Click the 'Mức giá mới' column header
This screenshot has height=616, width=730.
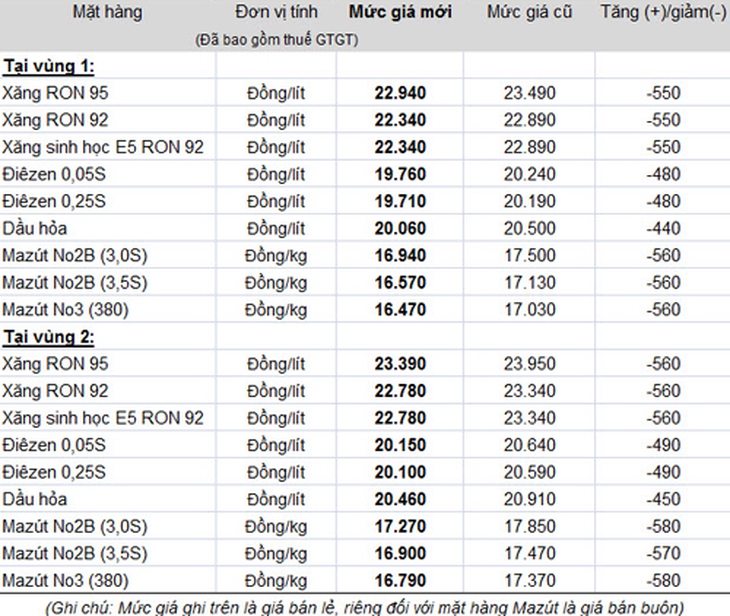tap(400, 12)
